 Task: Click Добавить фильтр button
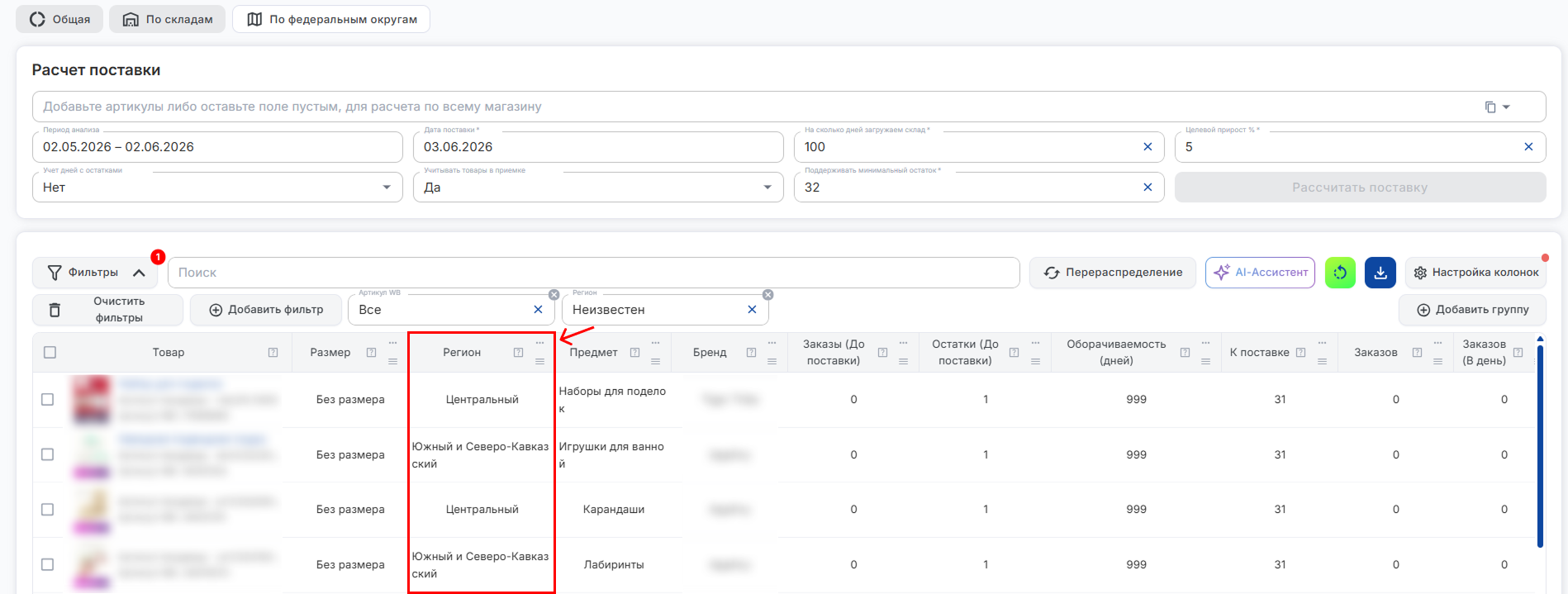click(x=266, y=310)
